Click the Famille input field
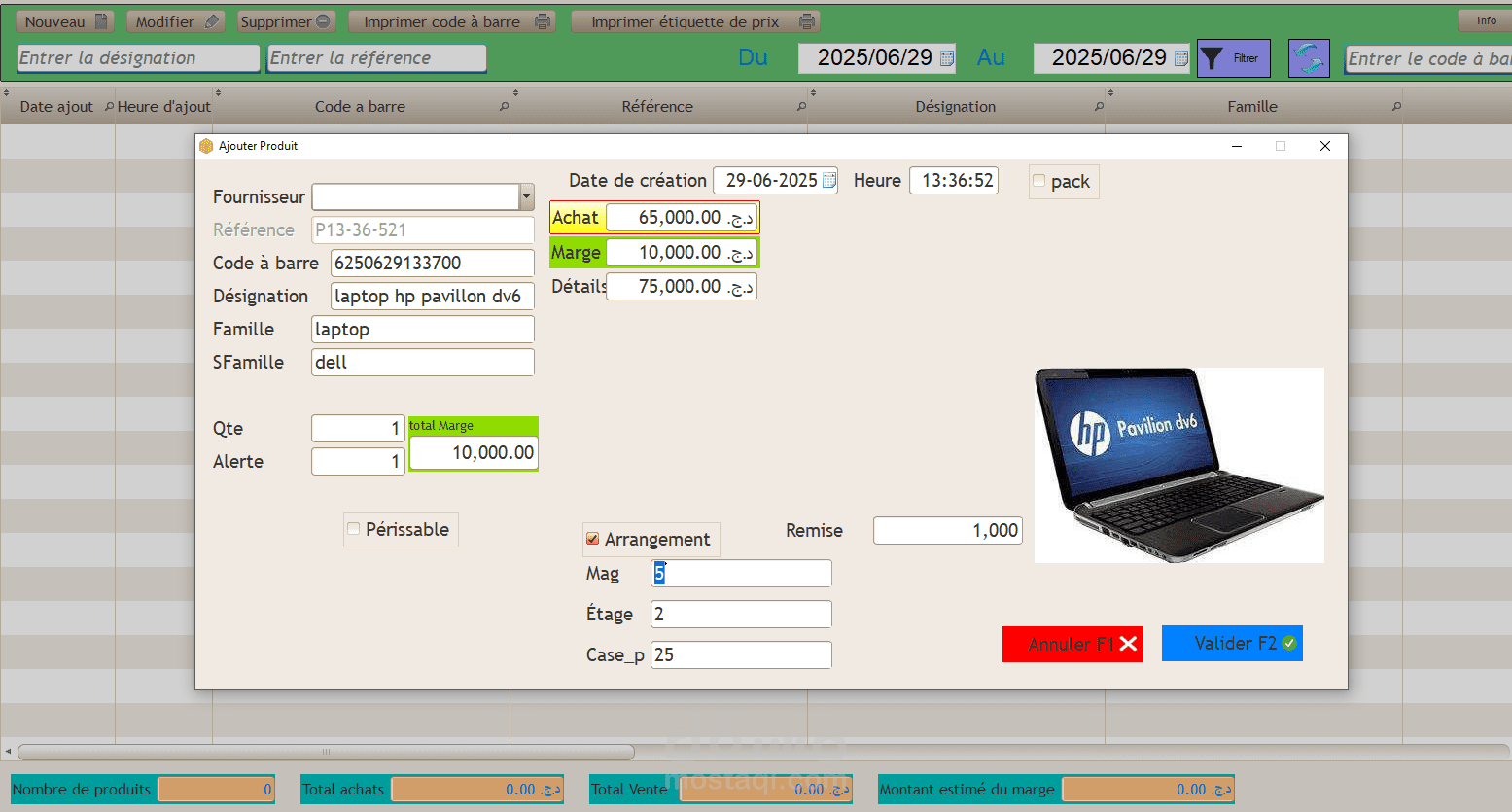1512x812 pixels. 423,329
